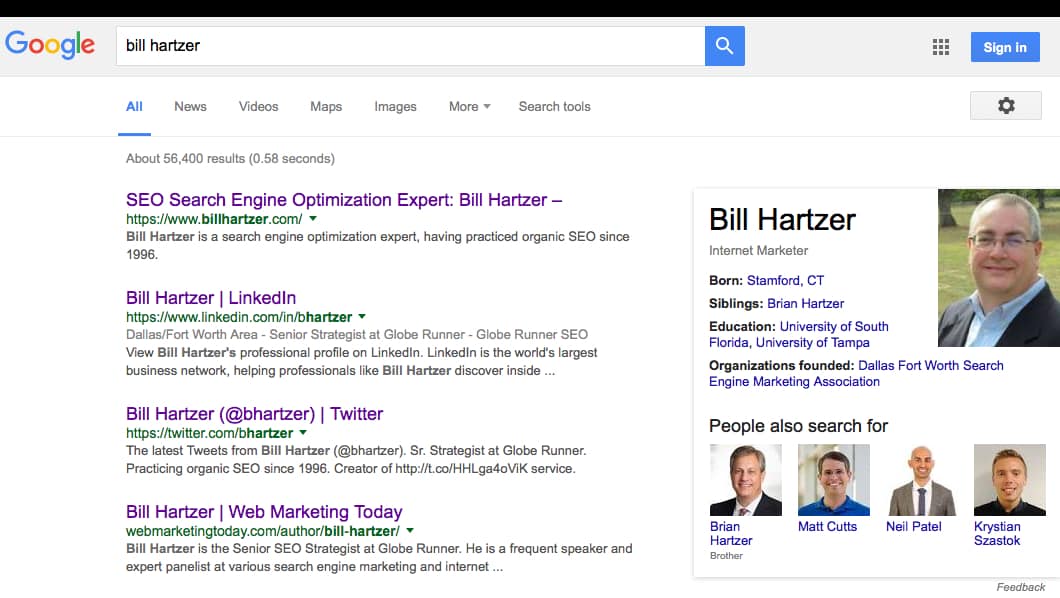Image resolution: width=1060 pixels, height=598 pixels.
Task: Switch to the Maps tab
Action: click(x=326, y=107)
